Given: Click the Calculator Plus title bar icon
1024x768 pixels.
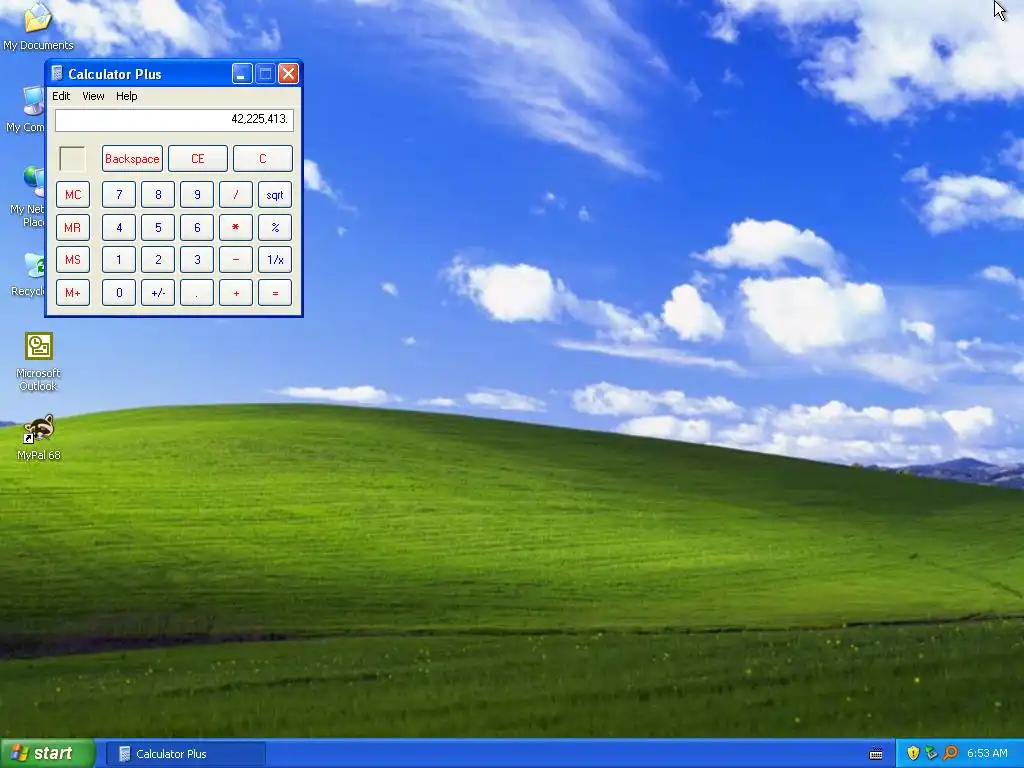Looking at the screenshot, I should click(57, 74).
